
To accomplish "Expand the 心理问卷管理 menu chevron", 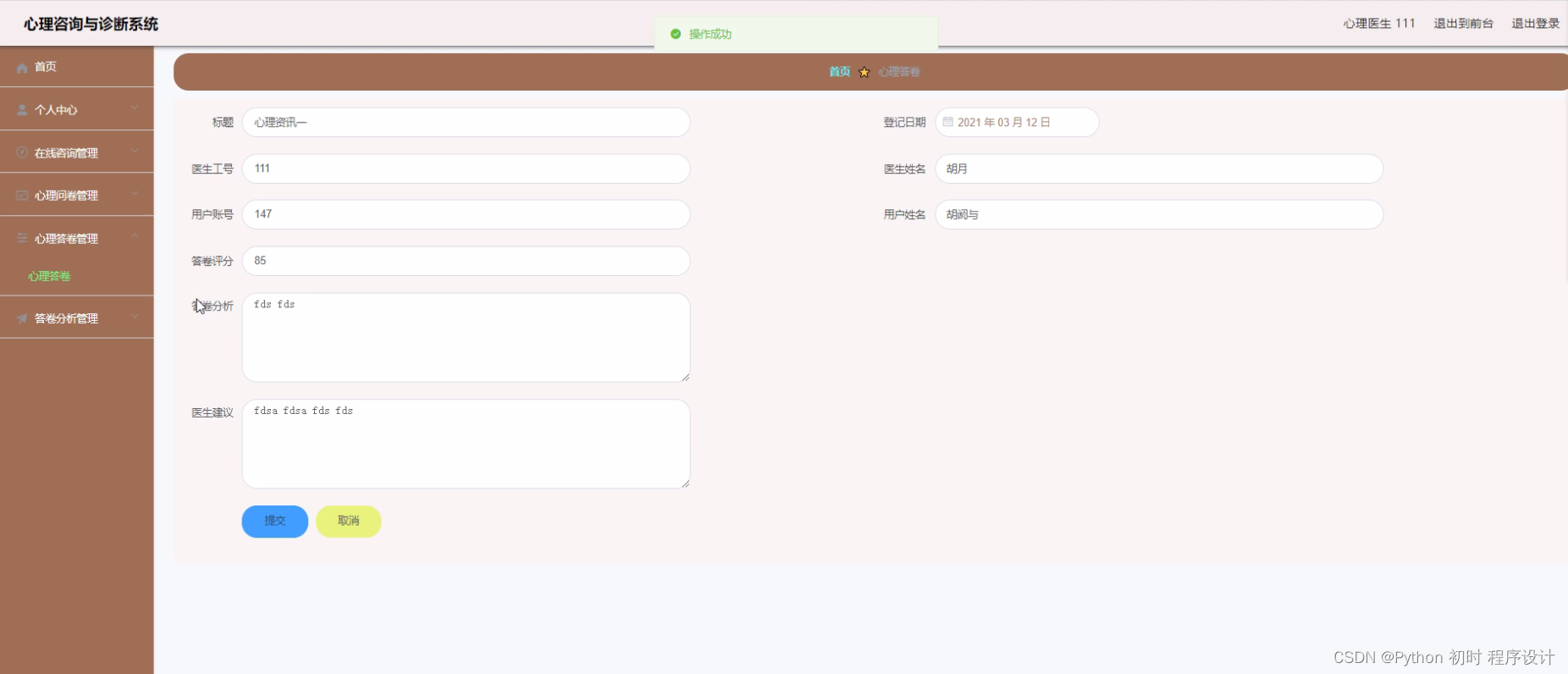I will pyautogui.click(x=135, y=194).
